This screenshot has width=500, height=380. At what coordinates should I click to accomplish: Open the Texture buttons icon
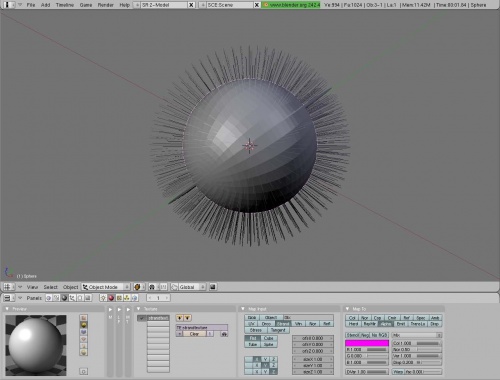(119, 298)
